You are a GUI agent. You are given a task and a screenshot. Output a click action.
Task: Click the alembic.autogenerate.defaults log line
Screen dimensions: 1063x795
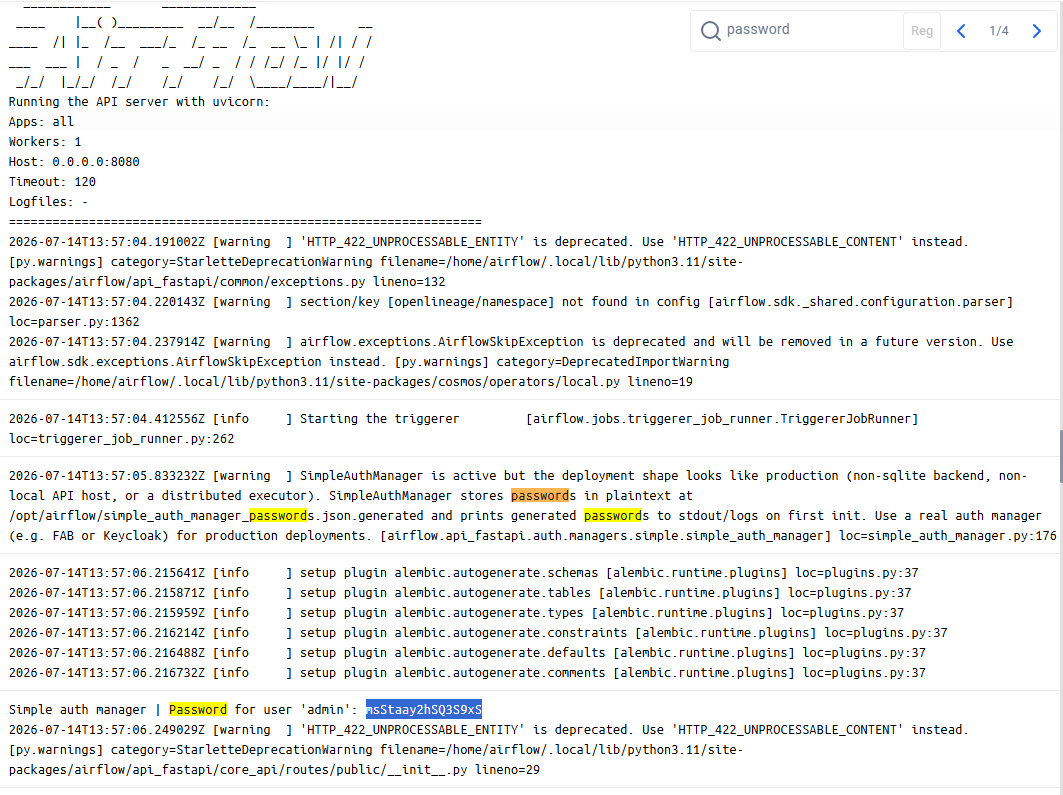tap(467, 653)
